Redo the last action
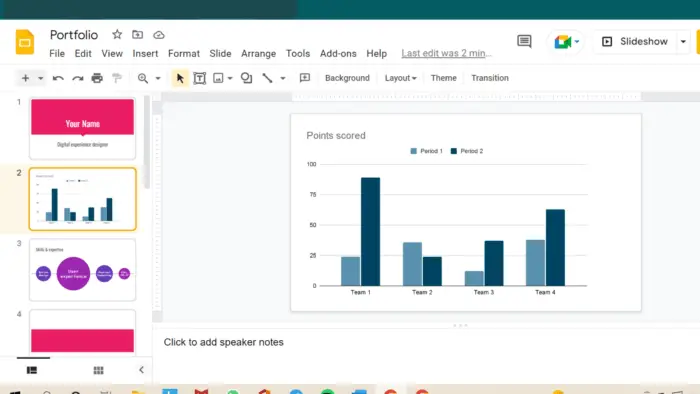Screen dimensions: 700x394 (x=78, y=78)
